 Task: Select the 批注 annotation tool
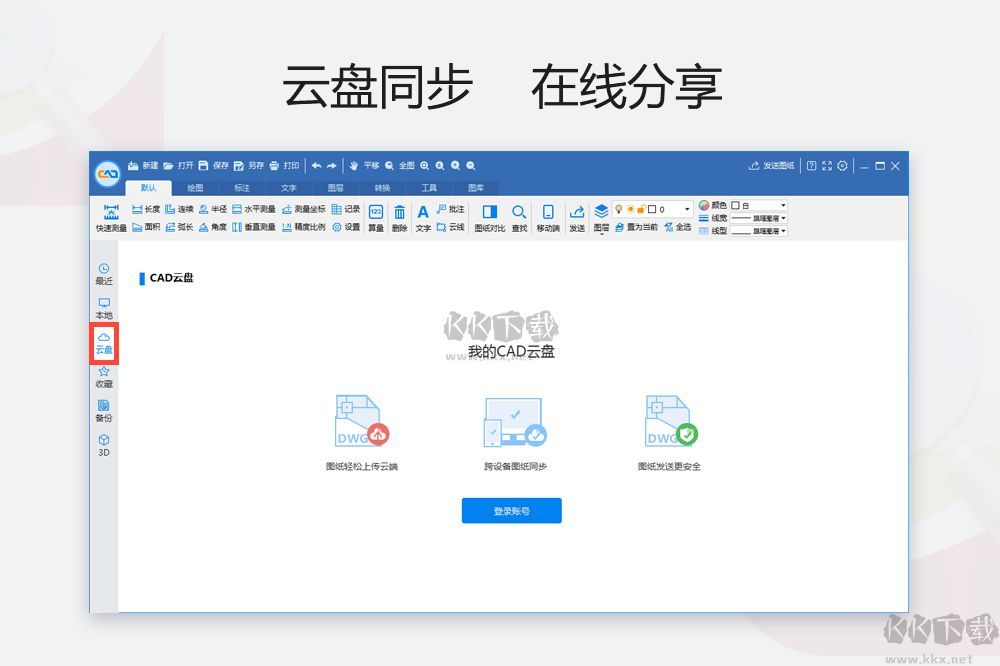coord(451,211)
